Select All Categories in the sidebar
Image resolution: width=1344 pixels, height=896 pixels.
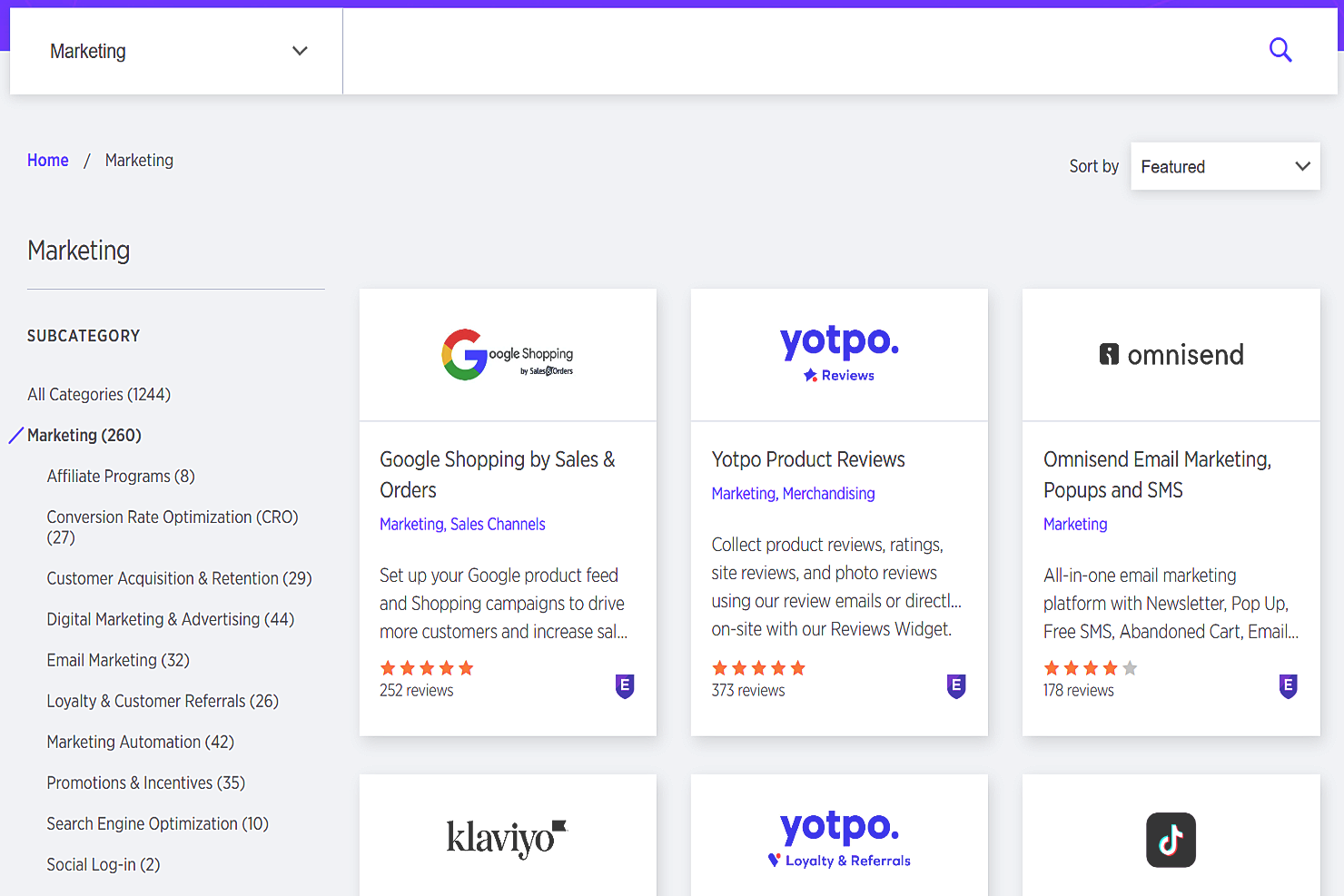[x=99, y=394]
